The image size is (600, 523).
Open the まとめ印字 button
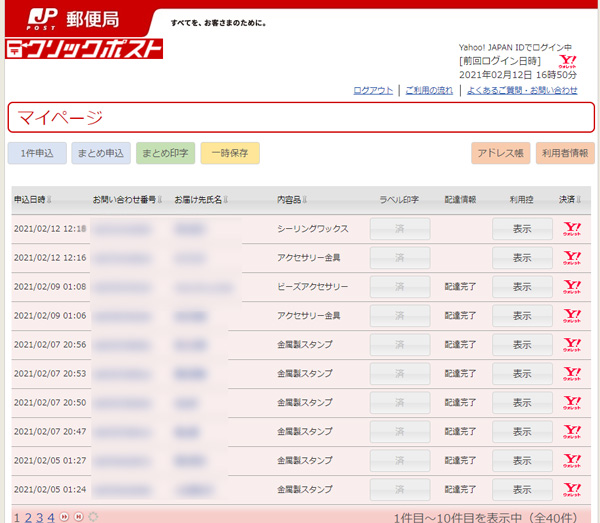coord(165,153)
